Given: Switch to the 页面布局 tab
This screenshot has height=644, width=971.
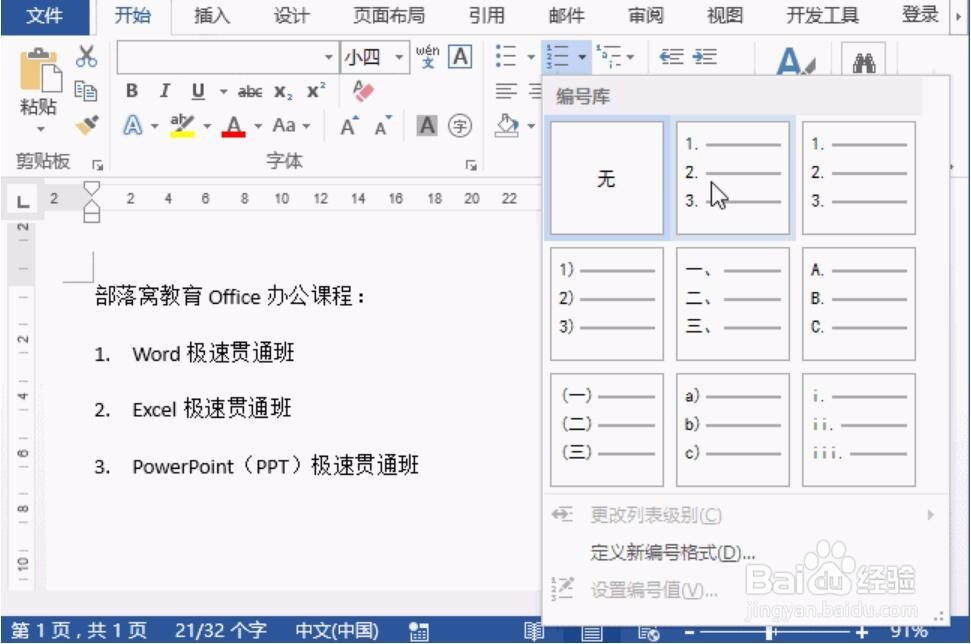Looking at the screenshot, I should 389,15.
